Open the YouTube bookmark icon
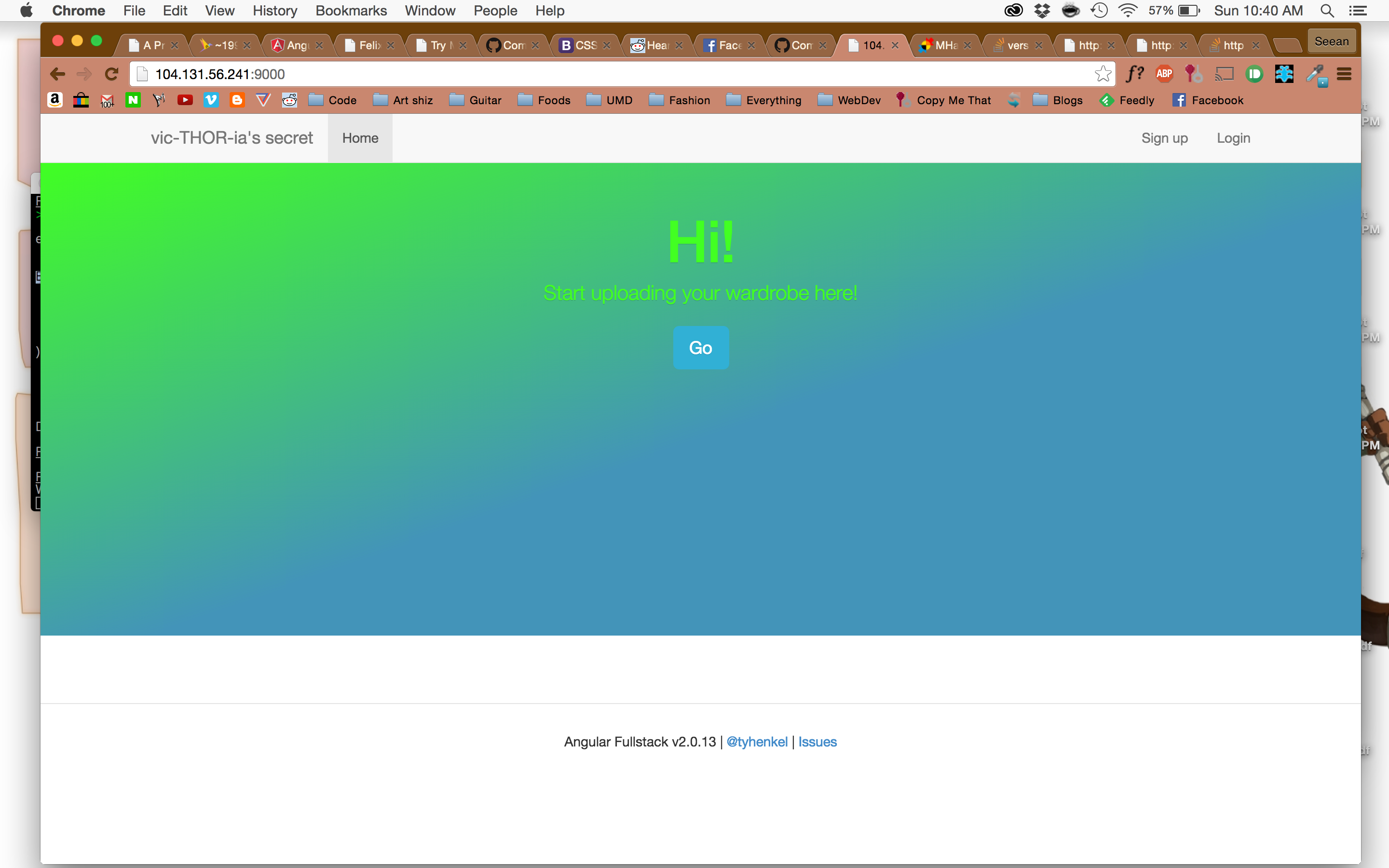Viewport: 1389px width, 868px height. tap(185, 100)
